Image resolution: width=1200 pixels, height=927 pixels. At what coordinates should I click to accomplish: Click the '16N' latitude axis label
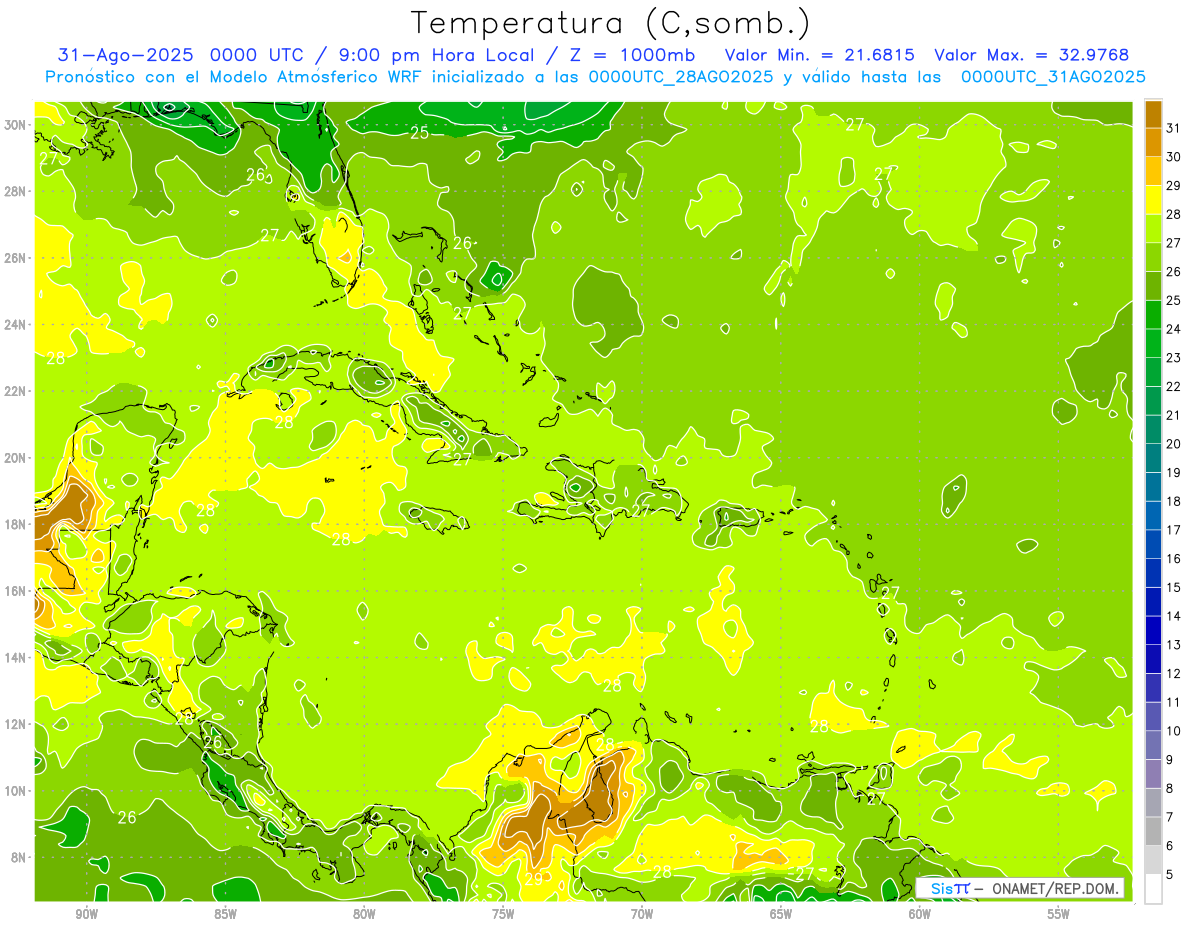pos(16,591)
